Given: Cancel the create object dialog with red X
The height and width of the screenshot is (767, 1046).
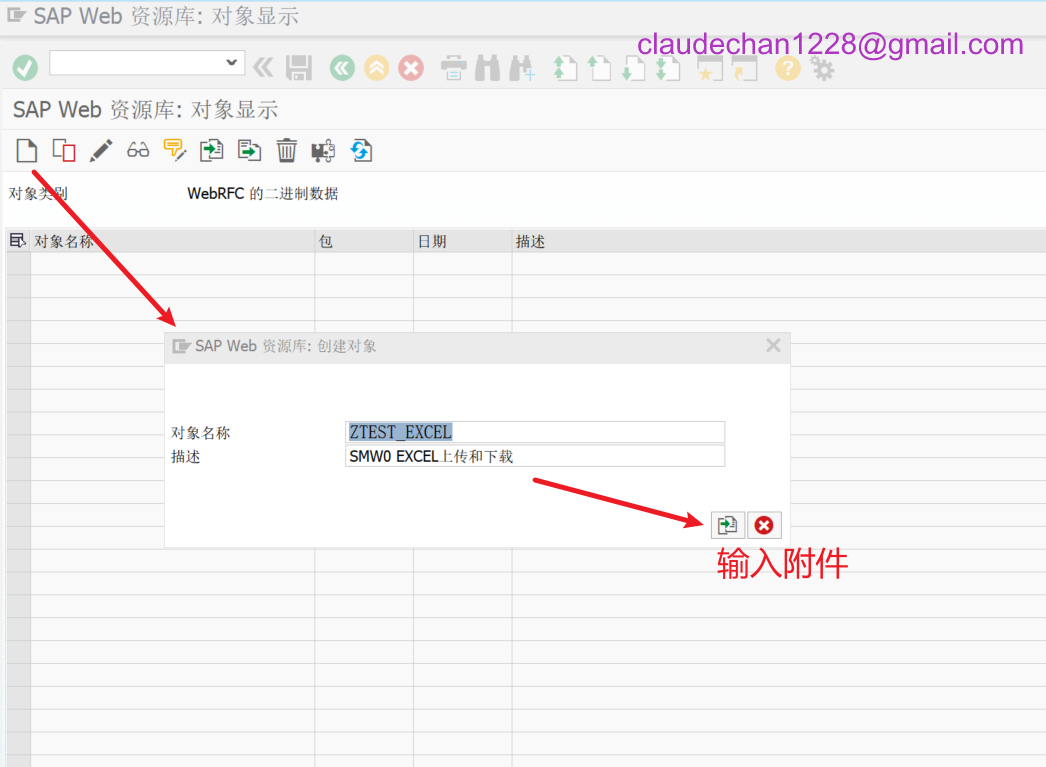Looking at the screenshot, I should [x=764, y=525].
